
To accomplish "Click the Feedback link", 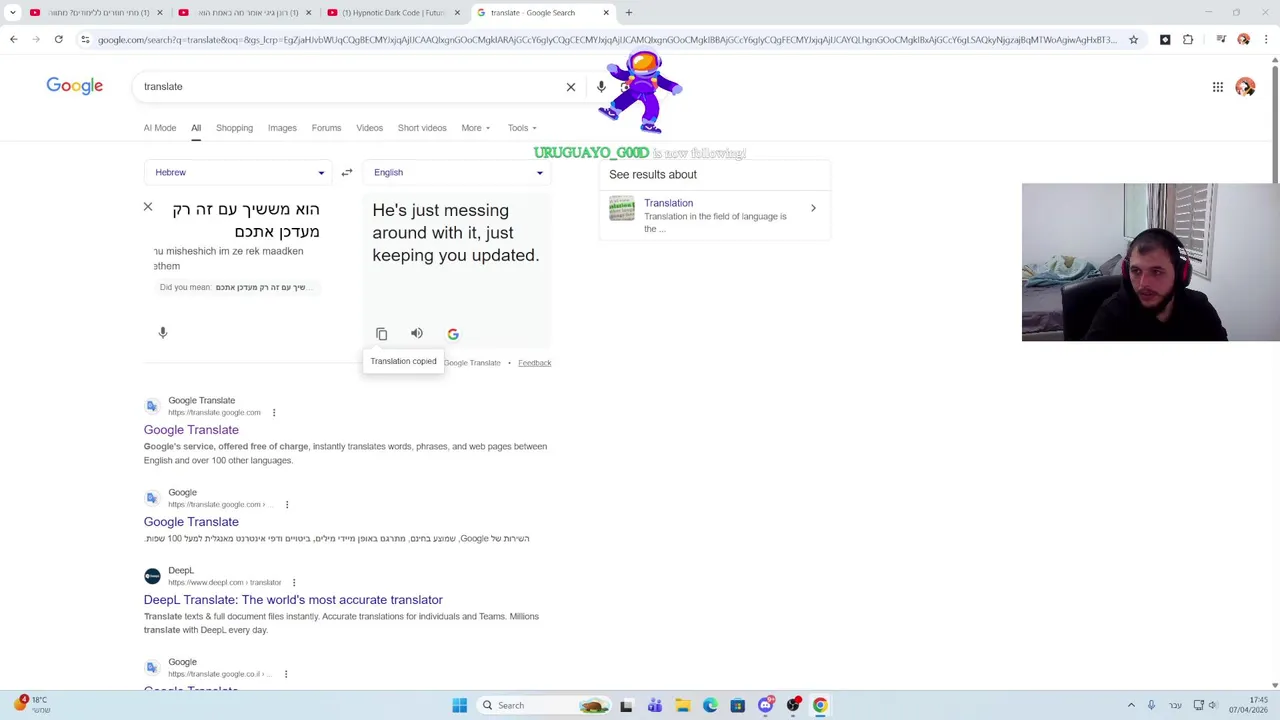I will tap(535, 363).
